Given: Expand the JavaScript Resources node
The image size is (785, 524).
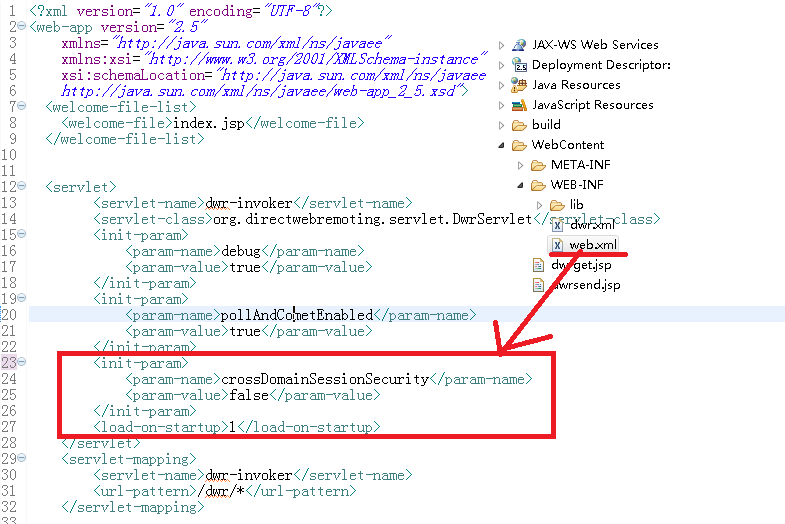Looking at the screenshot, I should click(x=501, y=105).
